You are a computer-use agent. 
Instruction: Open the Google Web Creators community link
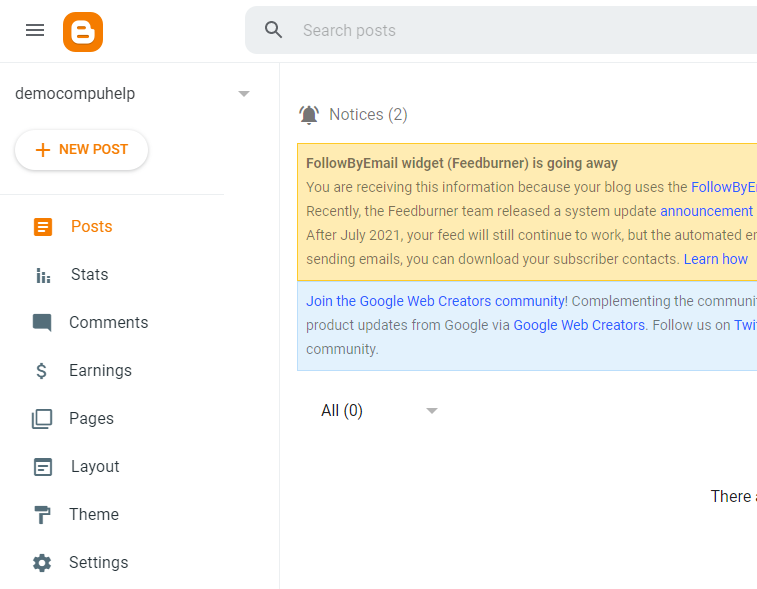(436, 301)
